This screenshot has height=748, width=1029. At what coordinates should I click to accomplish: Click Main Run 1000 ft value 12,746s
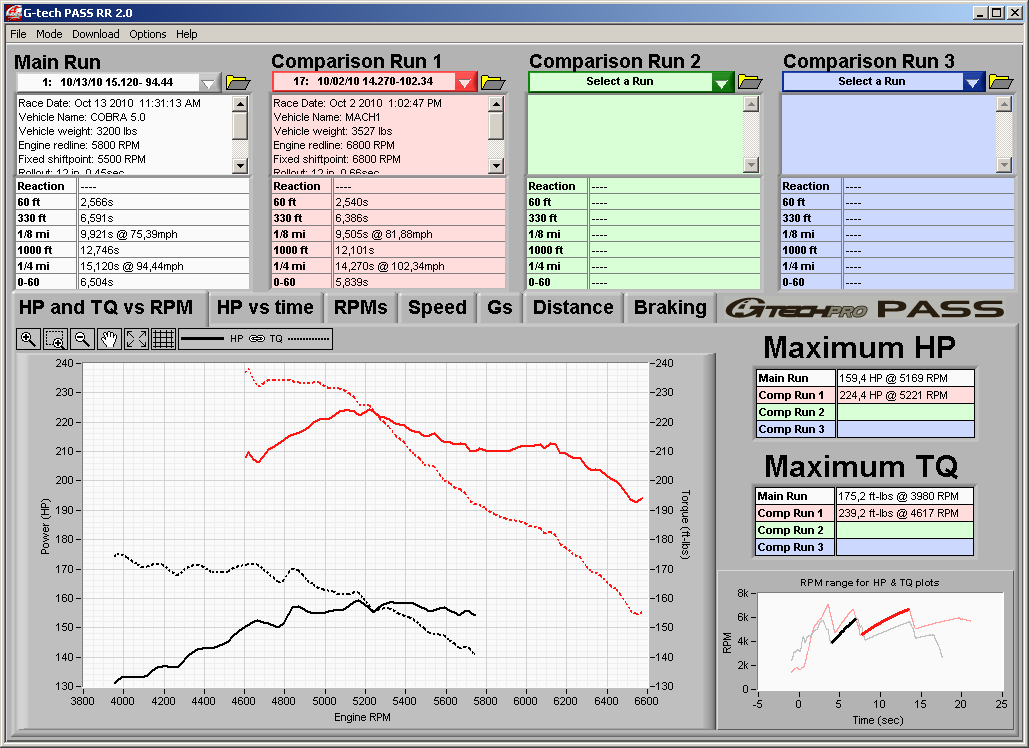pyautogui.click(x=164, y=250)
